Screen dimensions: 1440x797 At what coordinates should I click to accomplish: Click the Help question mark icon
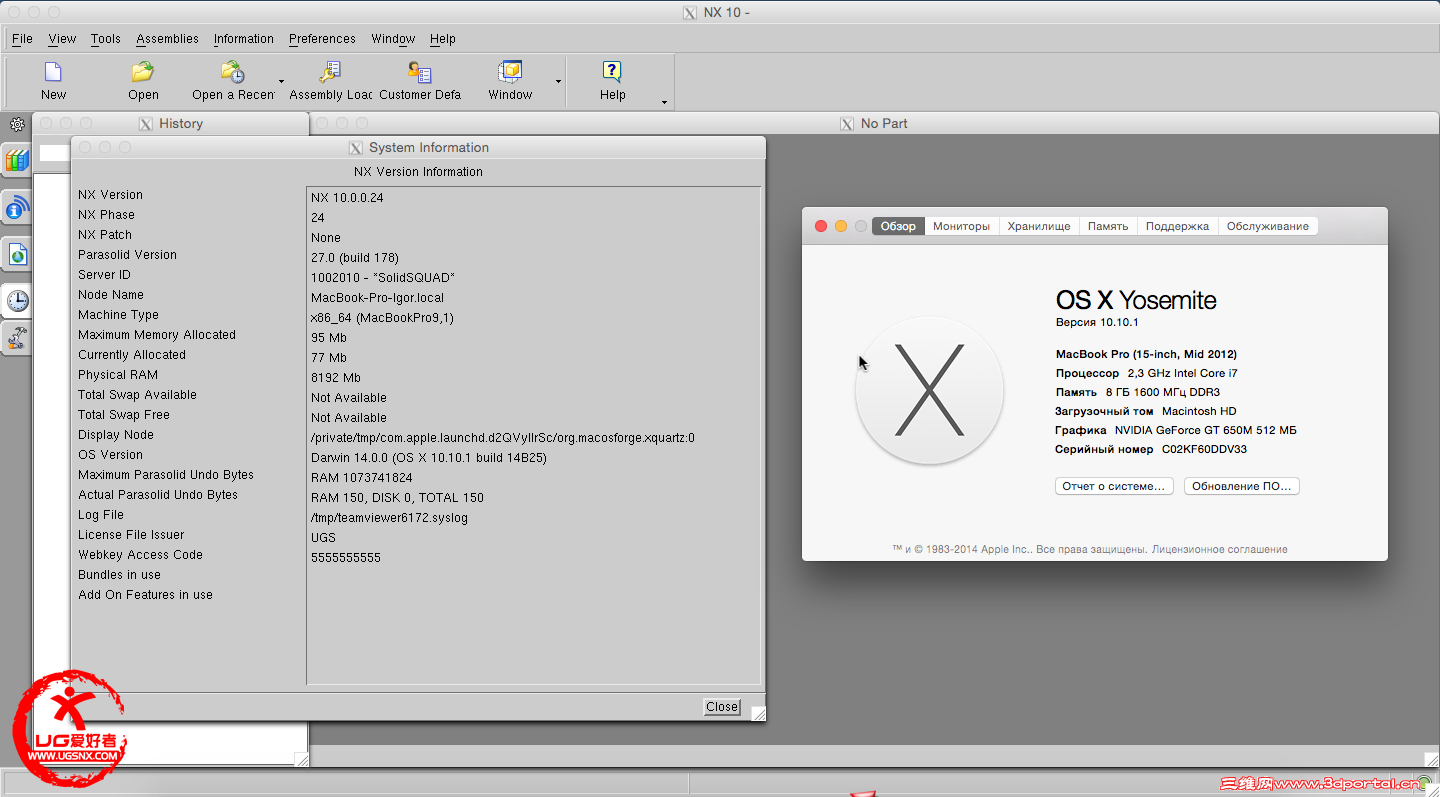[x=612, y=72]
